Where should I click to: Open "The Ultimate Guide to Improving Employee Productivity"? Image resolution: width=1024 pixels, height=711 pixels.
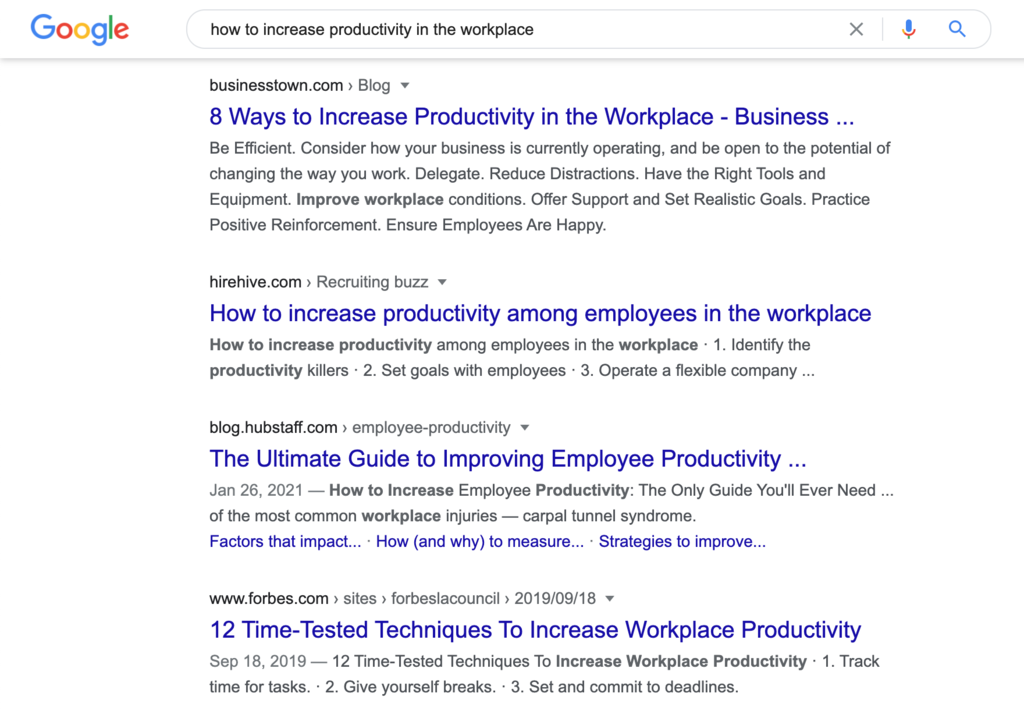(x=508, y=459)
